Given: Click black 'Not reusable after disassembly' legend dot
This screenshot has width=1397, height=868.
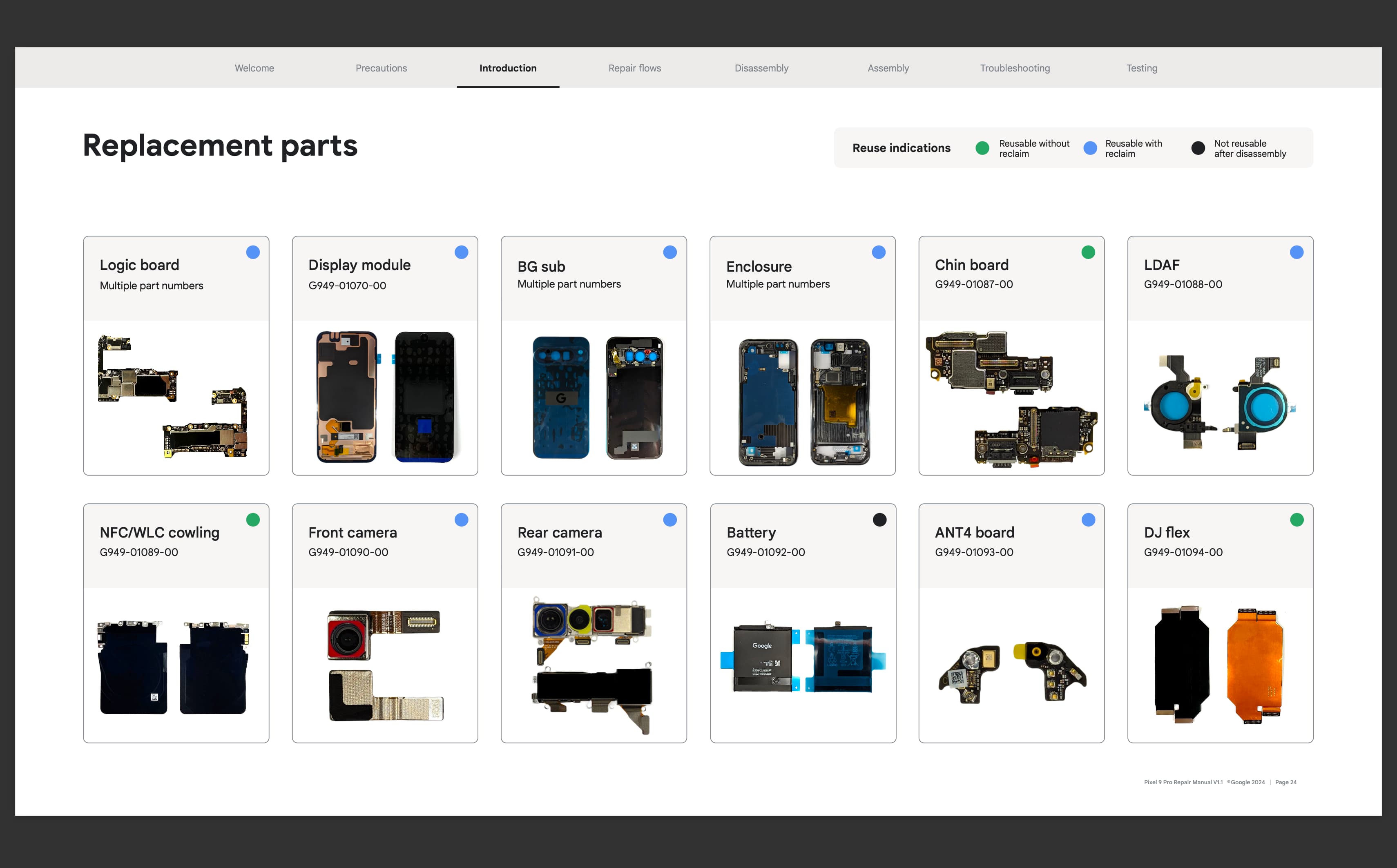Looking at the screenshot, I should pos(1198,148).
